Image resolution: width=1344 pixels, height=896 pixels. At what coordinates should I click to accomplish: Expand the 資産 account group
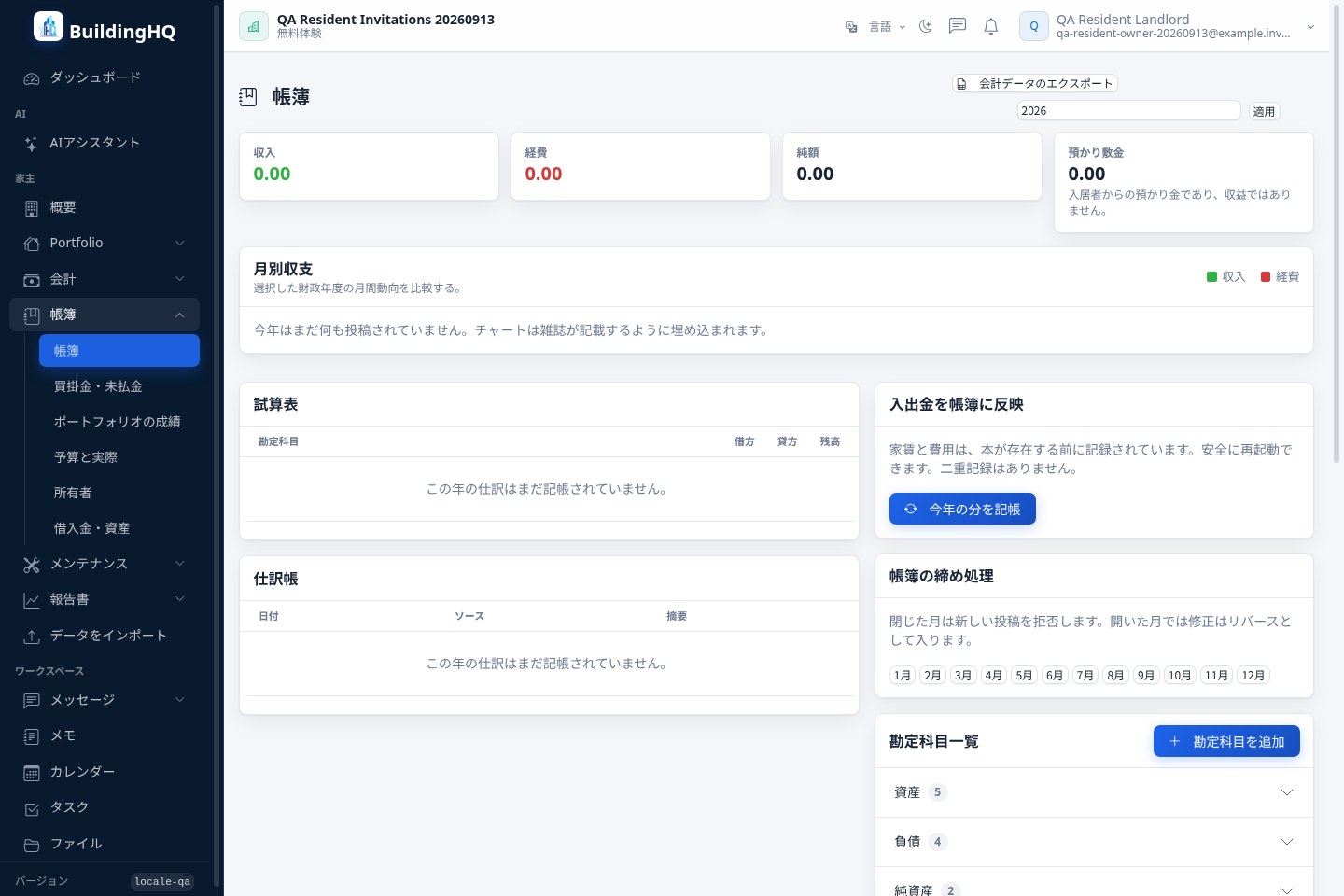[x=1094, y=792]
